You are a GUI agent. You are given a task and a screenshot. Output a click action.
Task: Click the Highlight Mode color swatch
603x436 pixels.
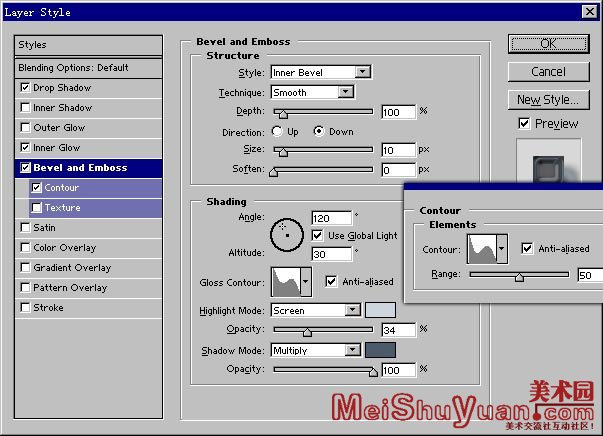click(380, 310)
